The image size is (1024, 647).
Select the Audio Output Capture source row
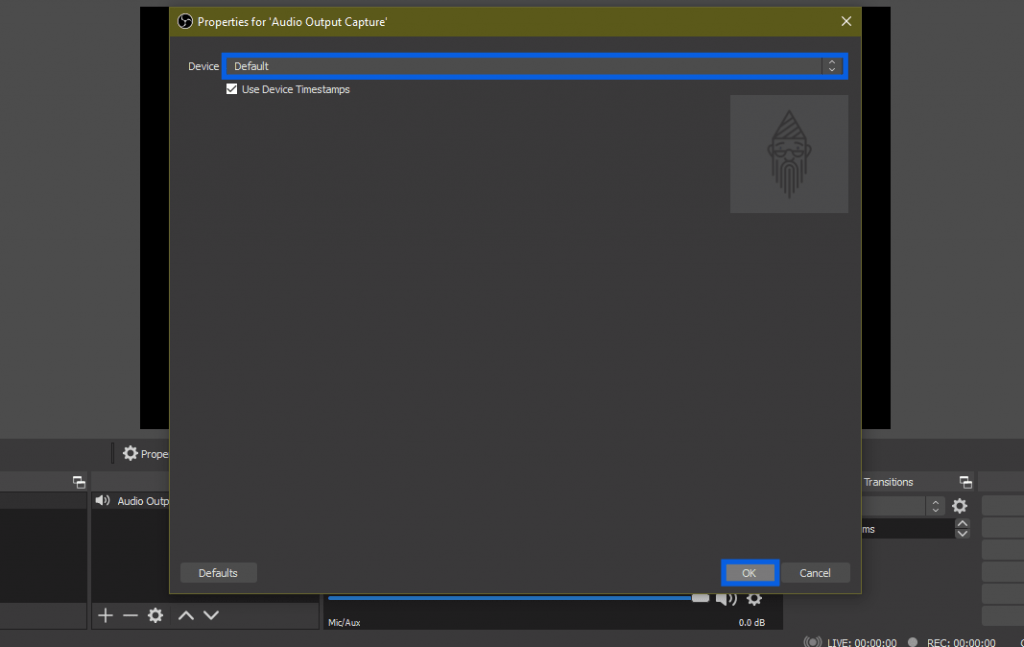point(131,501)
